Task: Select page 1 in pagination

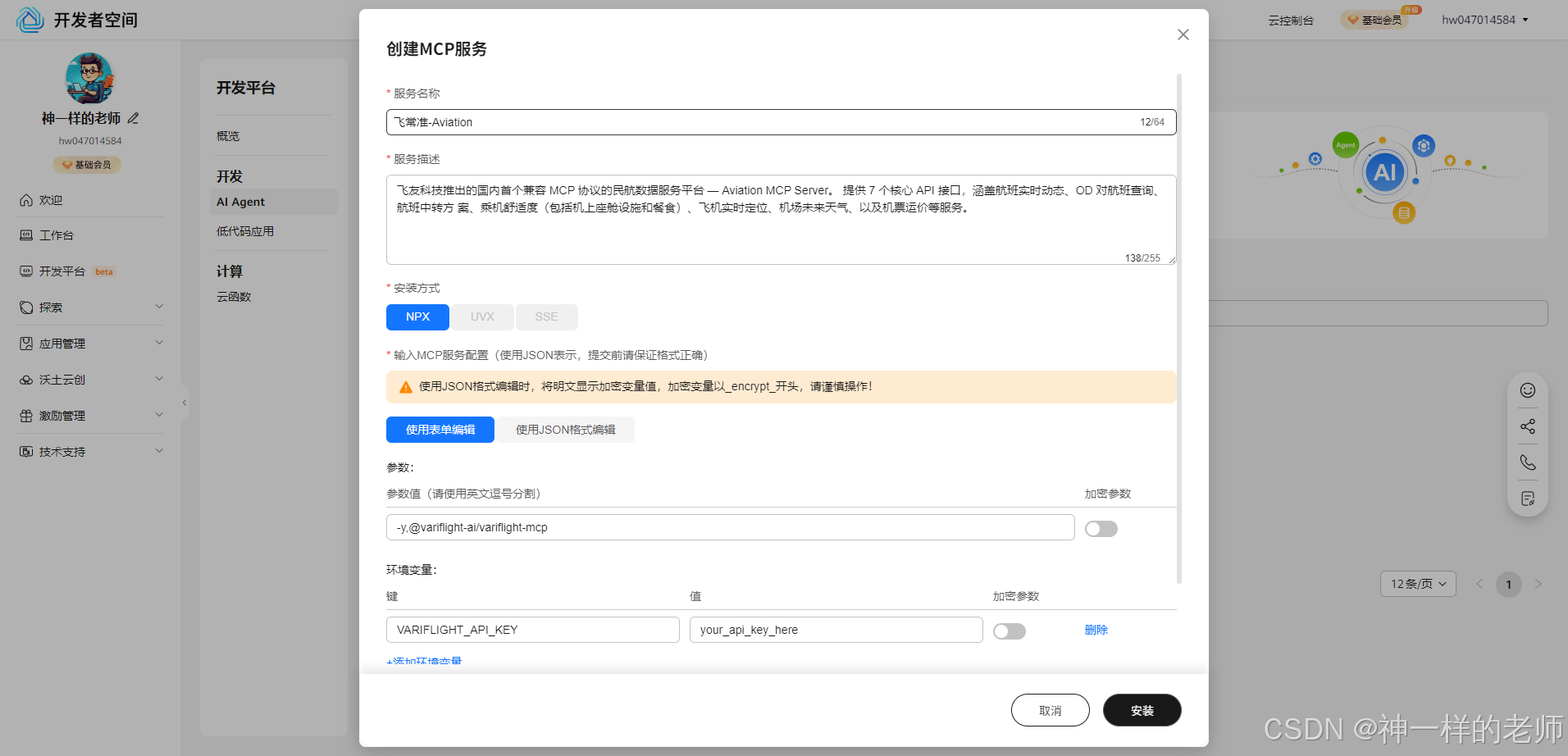Action: click(1509, 585)
